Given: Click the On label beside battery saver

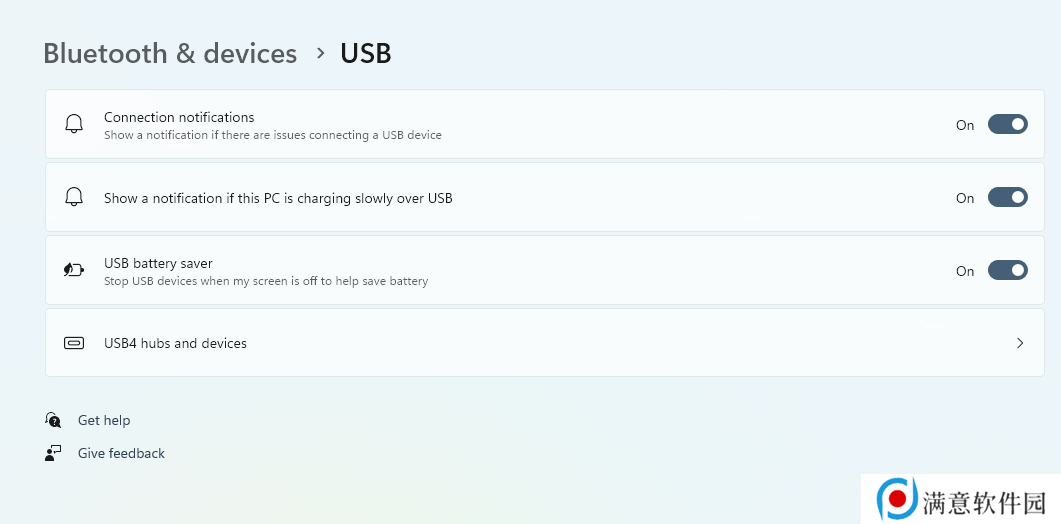Looking at the screenshot, I should point(965,271).
